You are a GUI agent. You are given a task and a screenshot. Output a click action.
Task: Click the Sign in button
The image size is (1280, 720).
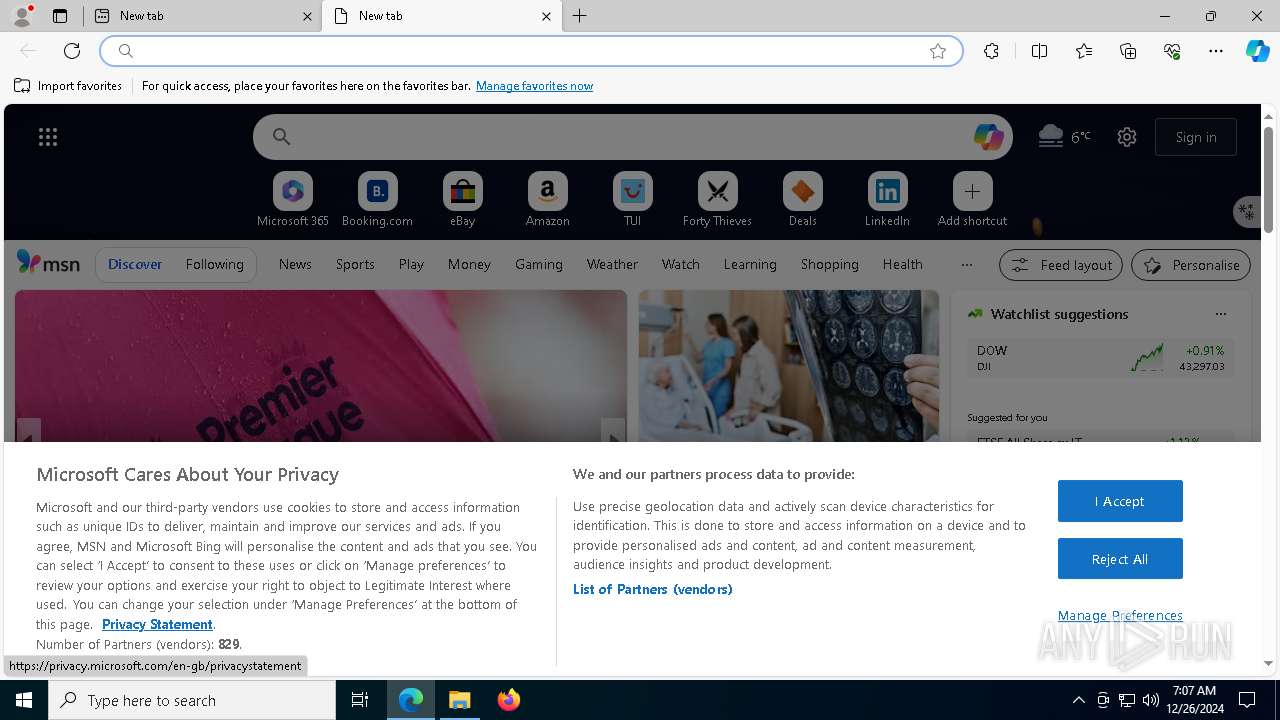coord(1196,137)
